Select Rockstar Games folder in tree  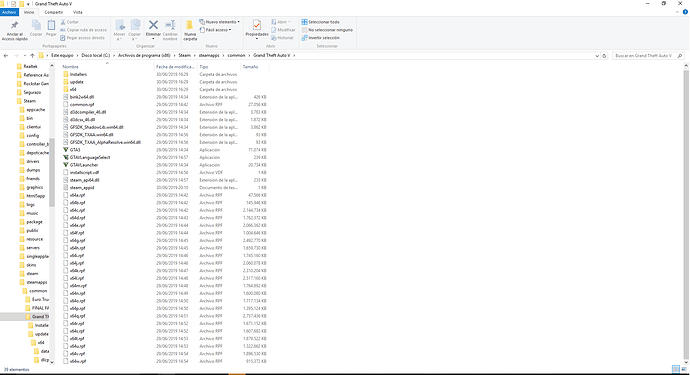coord(33,84)
